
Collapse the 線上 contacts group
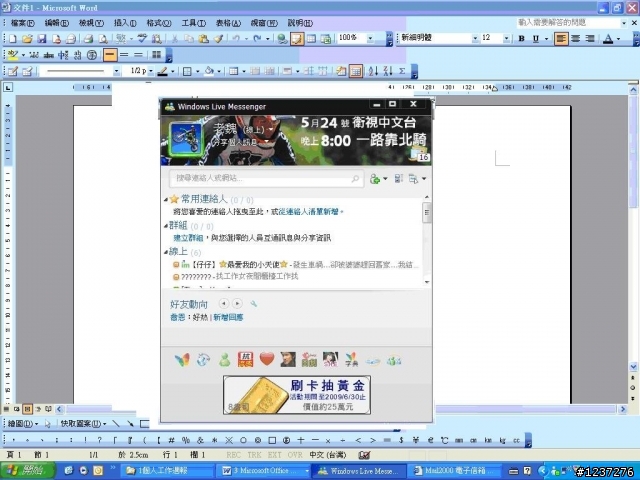(x=166, y=252)
